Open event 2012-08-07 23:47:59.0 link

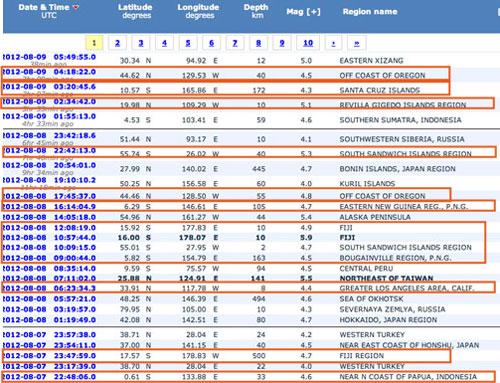[49, 356]
